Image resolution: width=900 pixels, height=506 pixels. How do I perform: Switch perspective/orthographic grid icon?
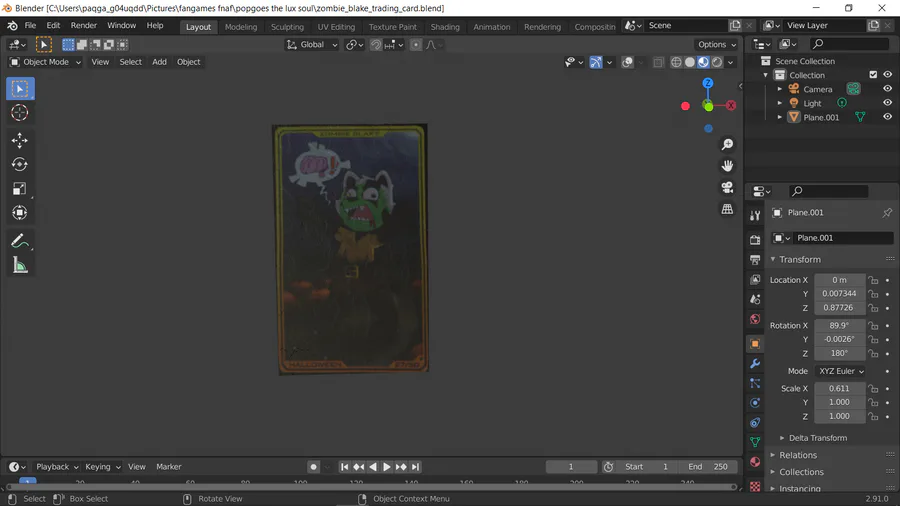click(727, 209)
